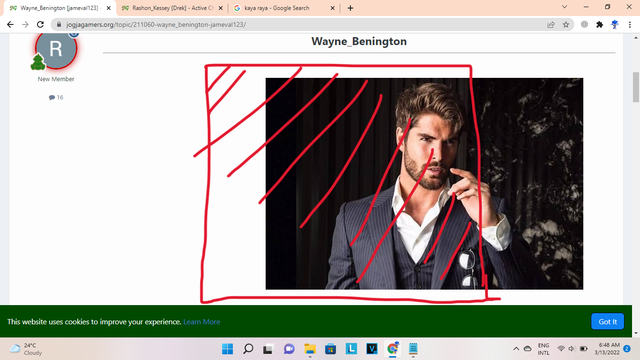This screenshot has width=640, height=360.
Task: Click the OneDrive cloud tray icon
Action: pyautogui.click(x=527, y=349)
